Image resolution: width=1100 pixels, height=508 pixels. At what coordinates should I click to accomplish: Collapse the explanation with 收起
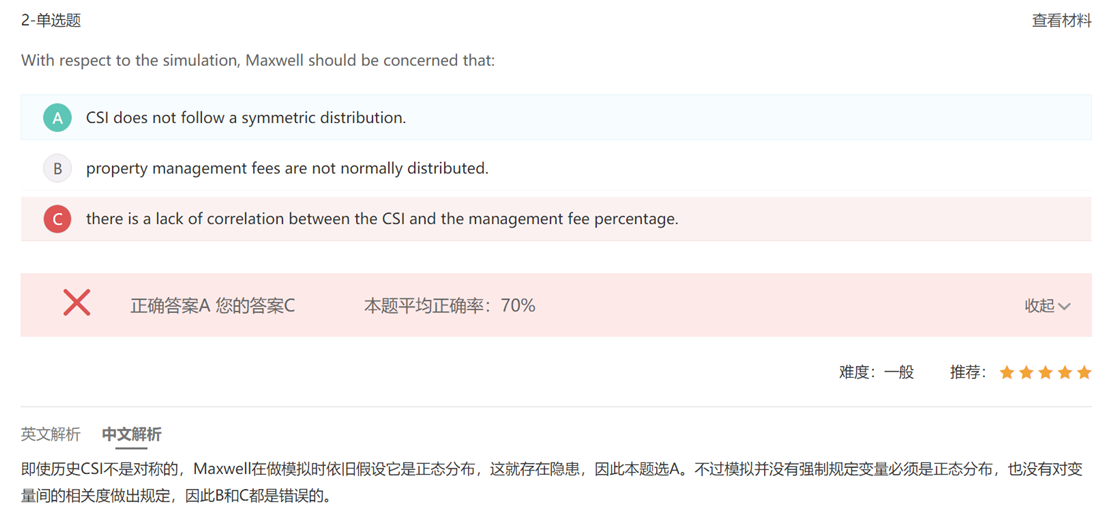pyautogui.click(x=1039, y=306)
